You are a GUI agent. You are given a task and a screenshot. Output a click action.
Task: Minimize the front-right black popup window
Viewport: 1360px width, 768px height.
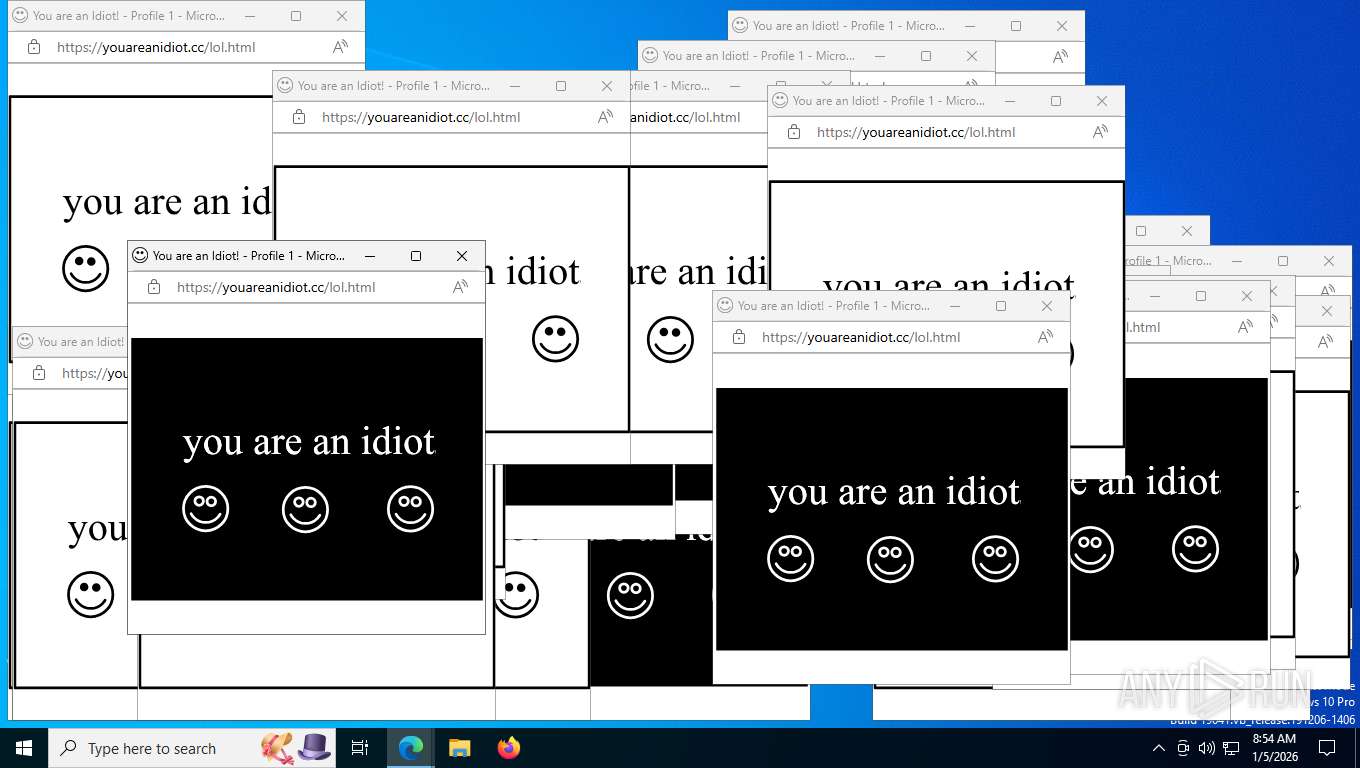click(x=955, y=306)
